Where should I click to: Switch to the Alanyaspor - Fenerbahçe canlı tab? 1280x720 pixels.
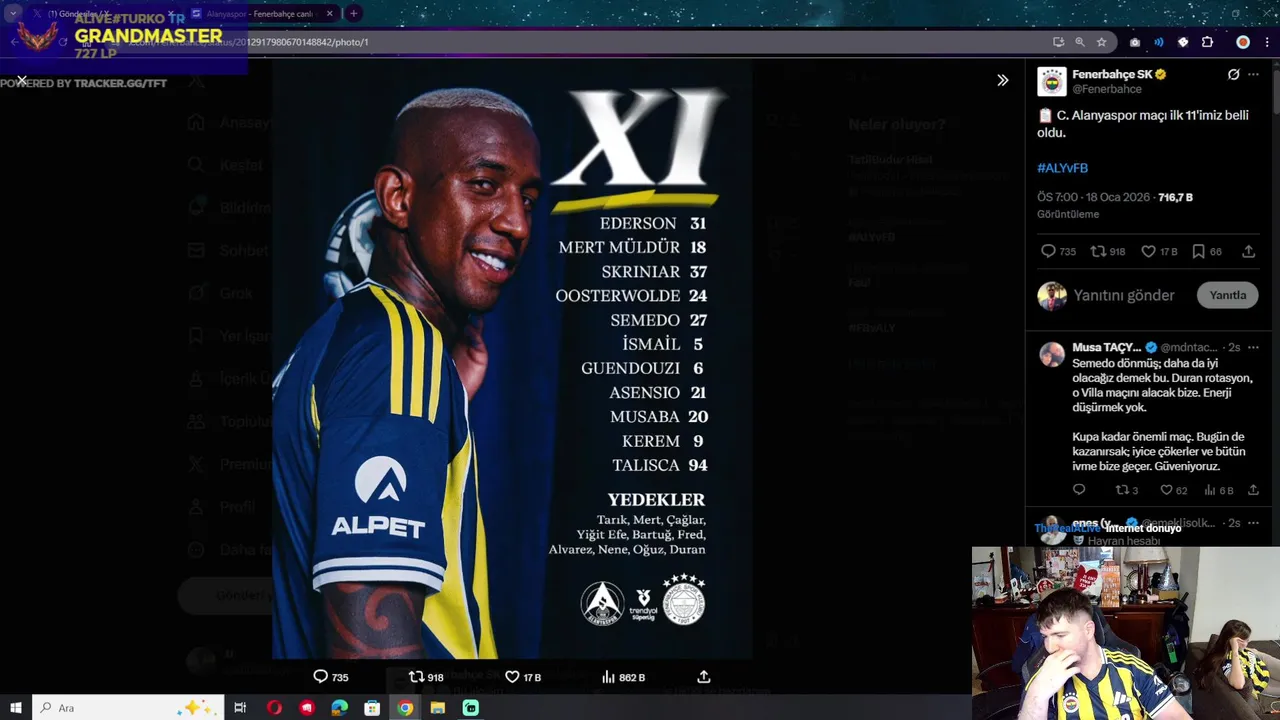coord(262,14)
